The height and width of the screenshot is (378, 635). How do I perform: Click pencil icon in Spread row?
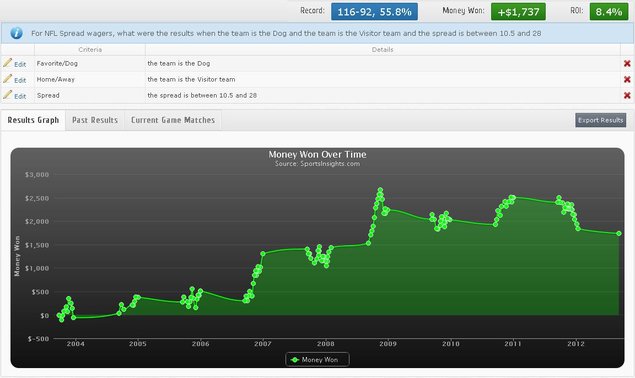(x=7, y=94)
